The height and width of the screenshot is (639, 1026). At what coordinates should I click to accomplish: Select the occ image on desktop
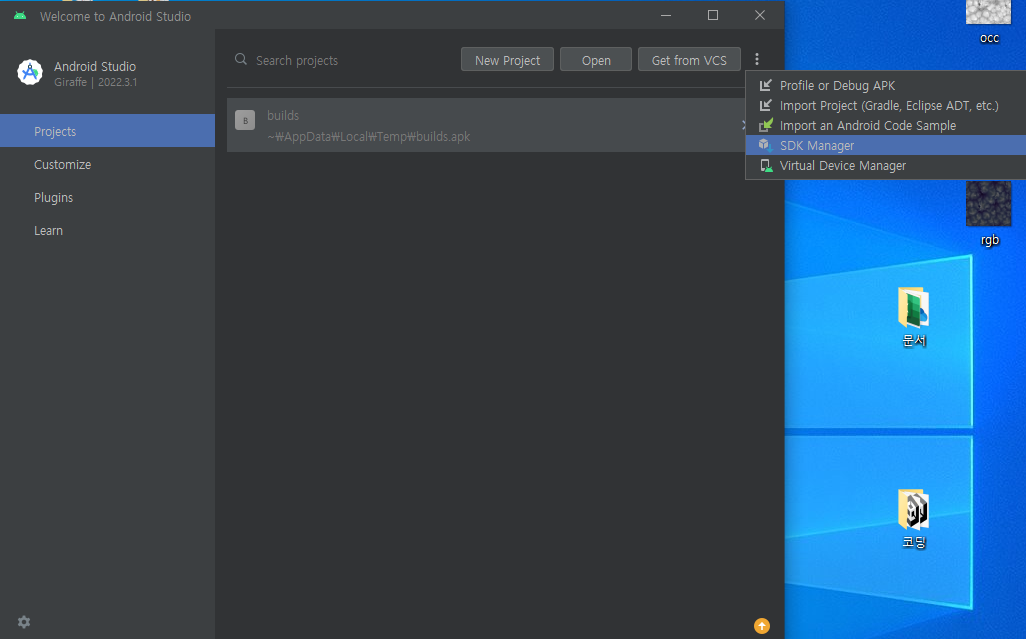click(989, 22)
